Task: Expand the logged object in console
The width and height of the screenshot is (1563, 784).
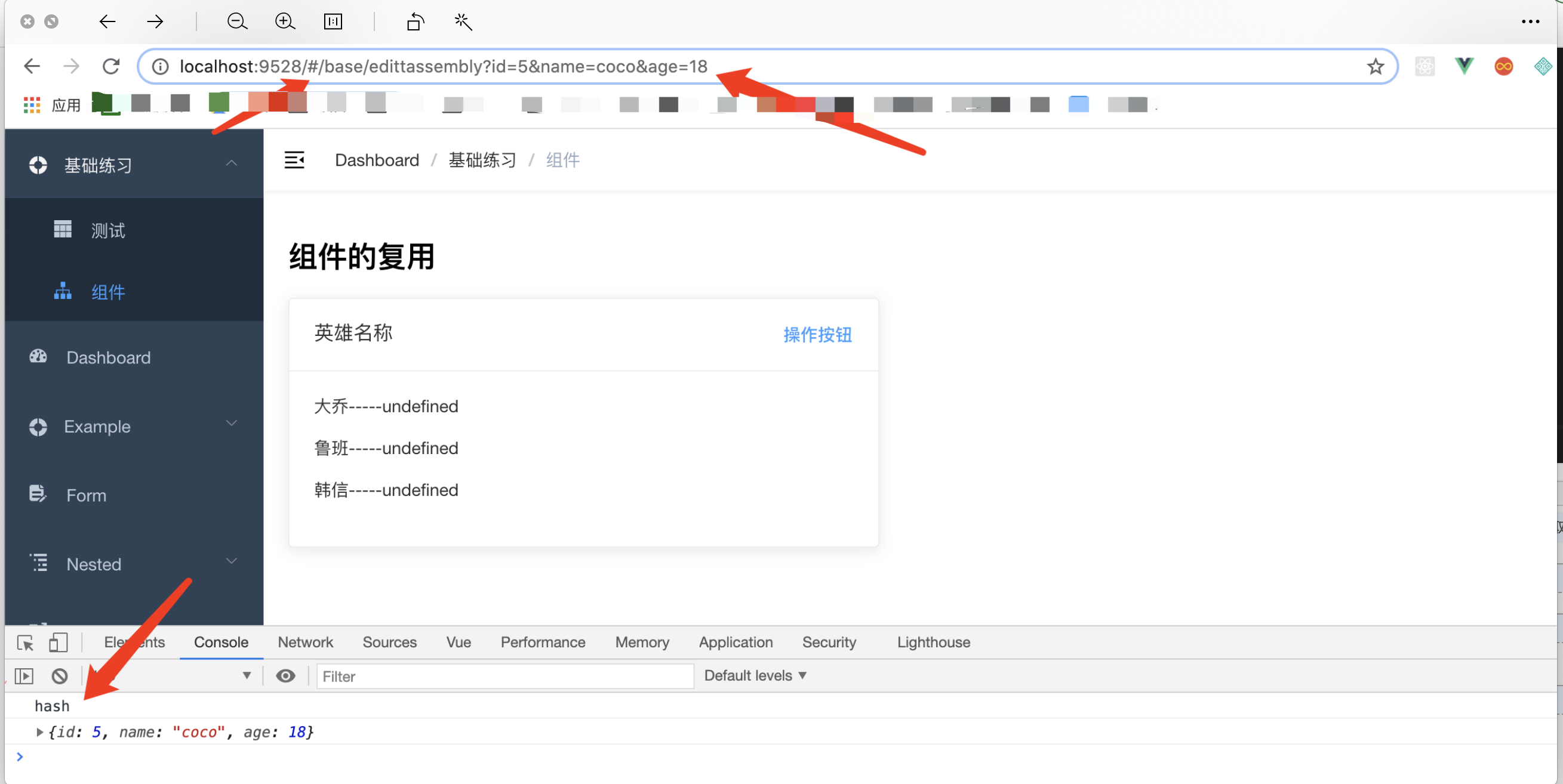Action: [39, 732]
